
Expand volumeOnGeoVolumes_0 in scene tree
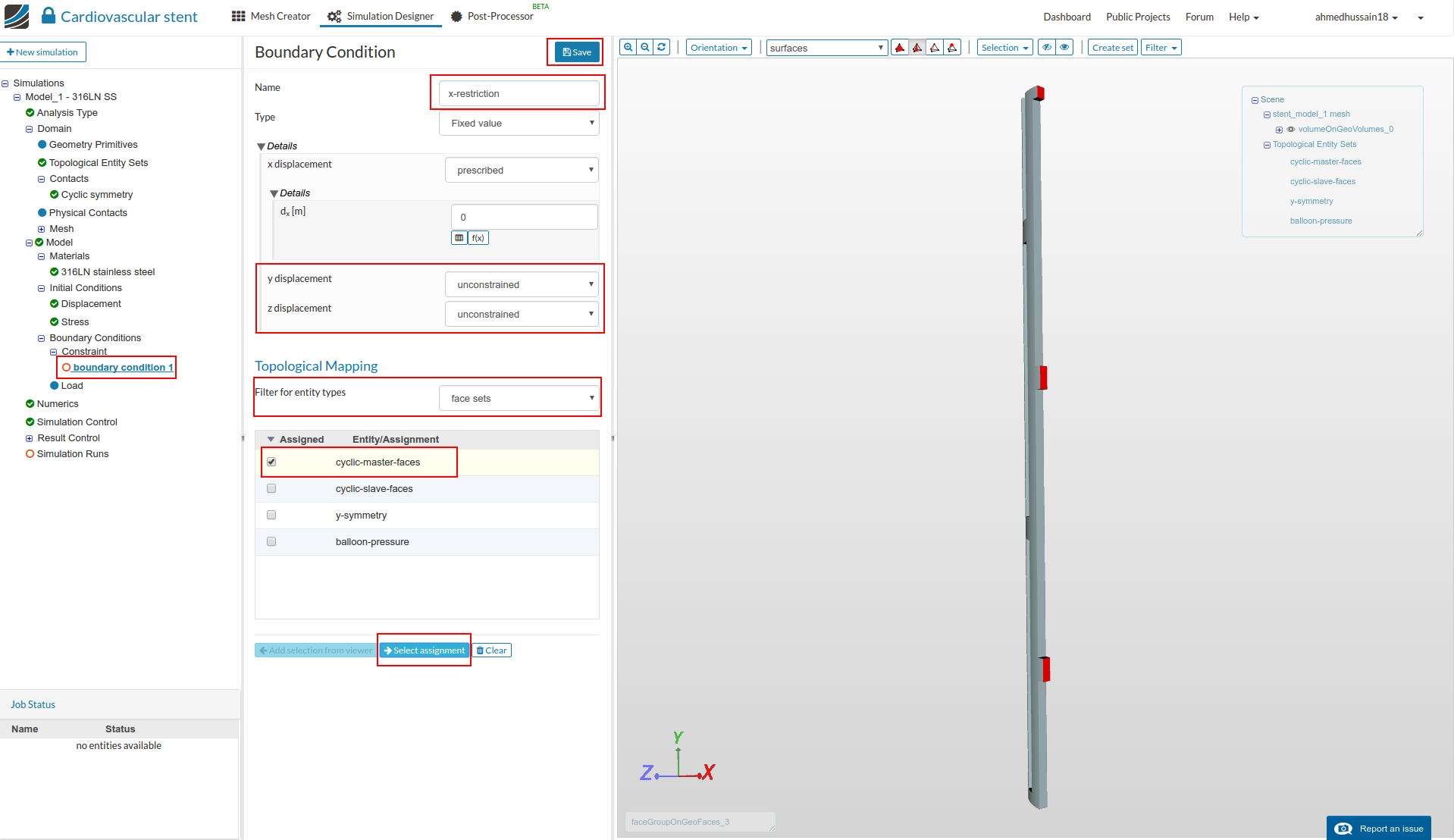(1279, 130)
